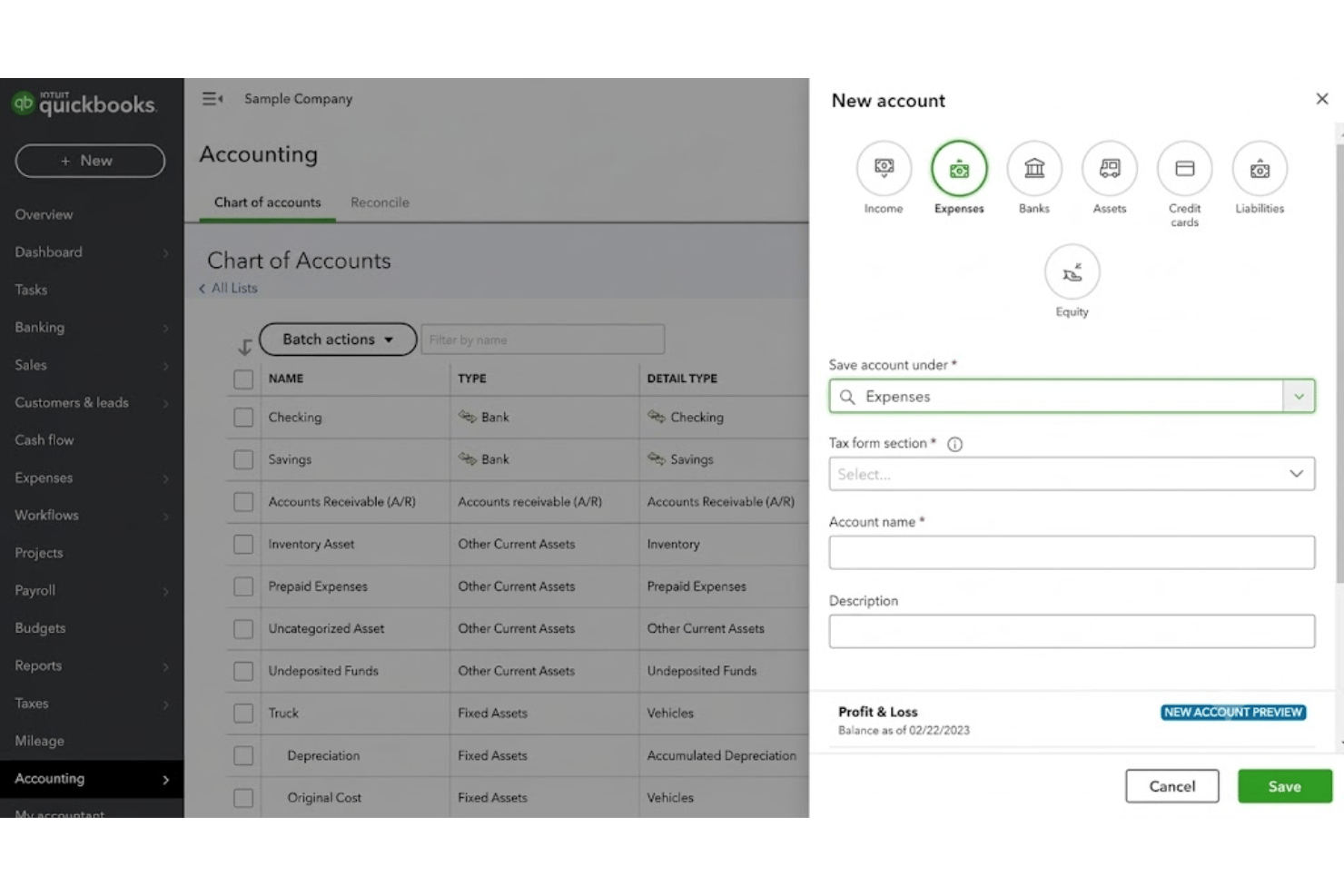Click the bank icon in Checking type cell
The image size is (1344, 896).
point(468,417)
